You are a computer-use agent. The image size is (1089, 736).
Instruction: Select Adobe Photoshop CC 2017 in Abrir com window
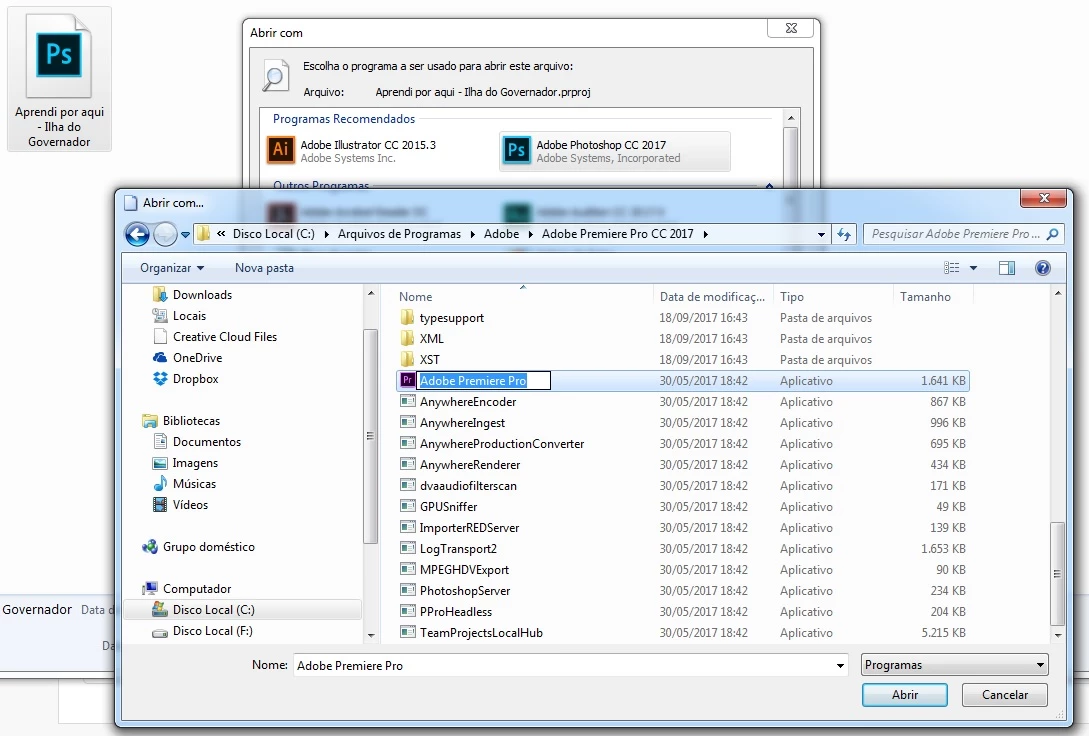[615, 151]
